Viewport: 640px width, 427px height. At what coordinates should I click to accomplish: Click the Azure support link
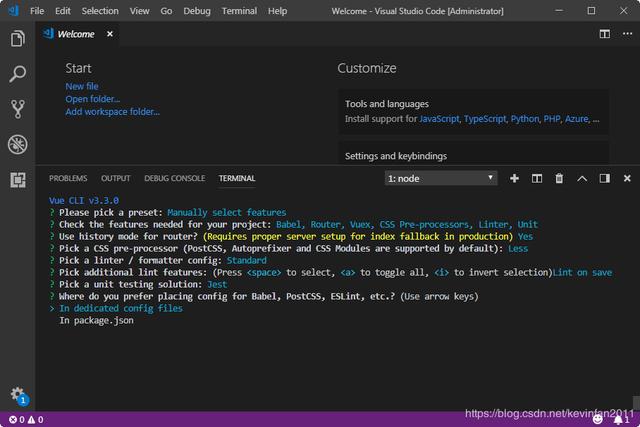(x=577, y=119)
